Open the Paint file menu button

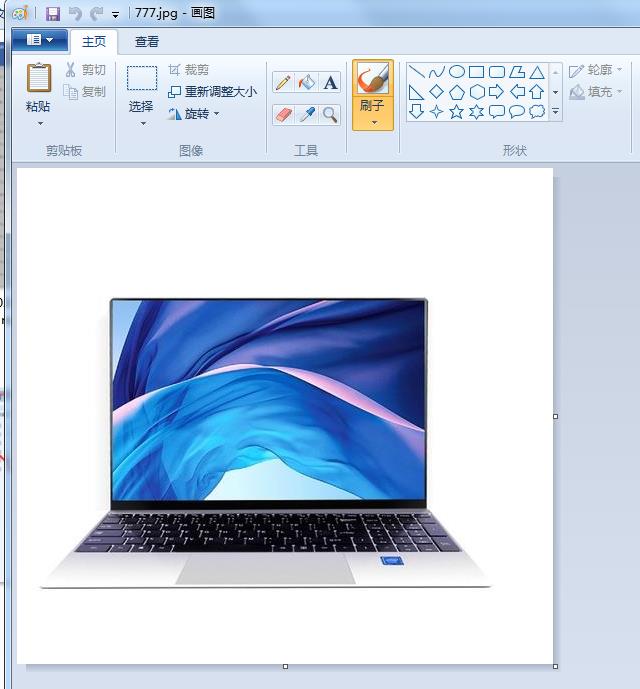point(40,40)
